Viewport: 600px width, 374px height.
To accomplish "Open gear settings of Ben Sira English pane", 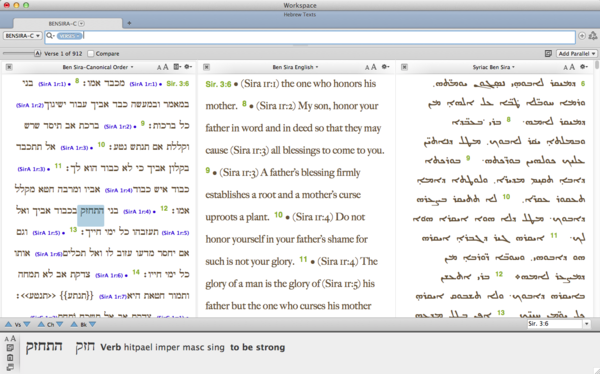I will pyautogui.click(x=385, y=67).
